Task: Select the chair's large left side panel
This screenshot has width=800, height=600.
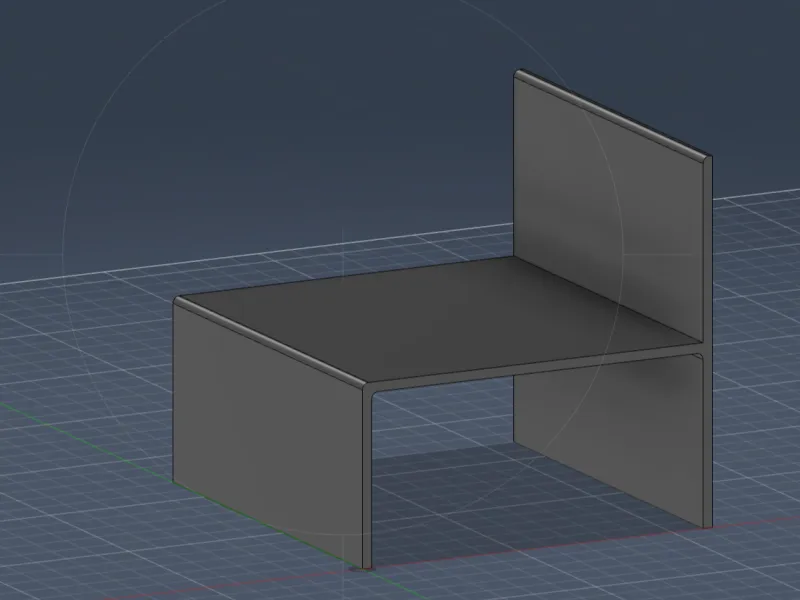Action: (268, 434)
